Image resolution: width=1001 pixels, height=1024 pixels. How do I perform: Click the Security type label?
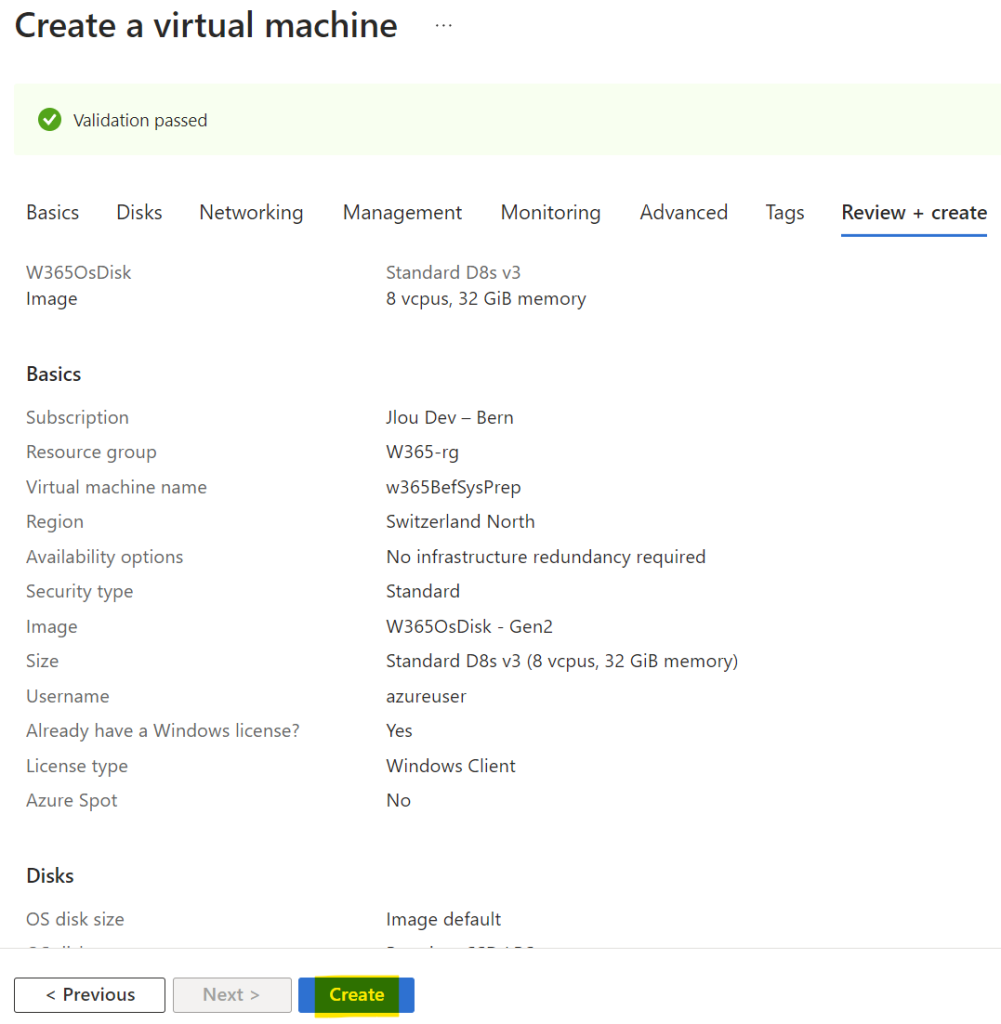coord(79,592)
